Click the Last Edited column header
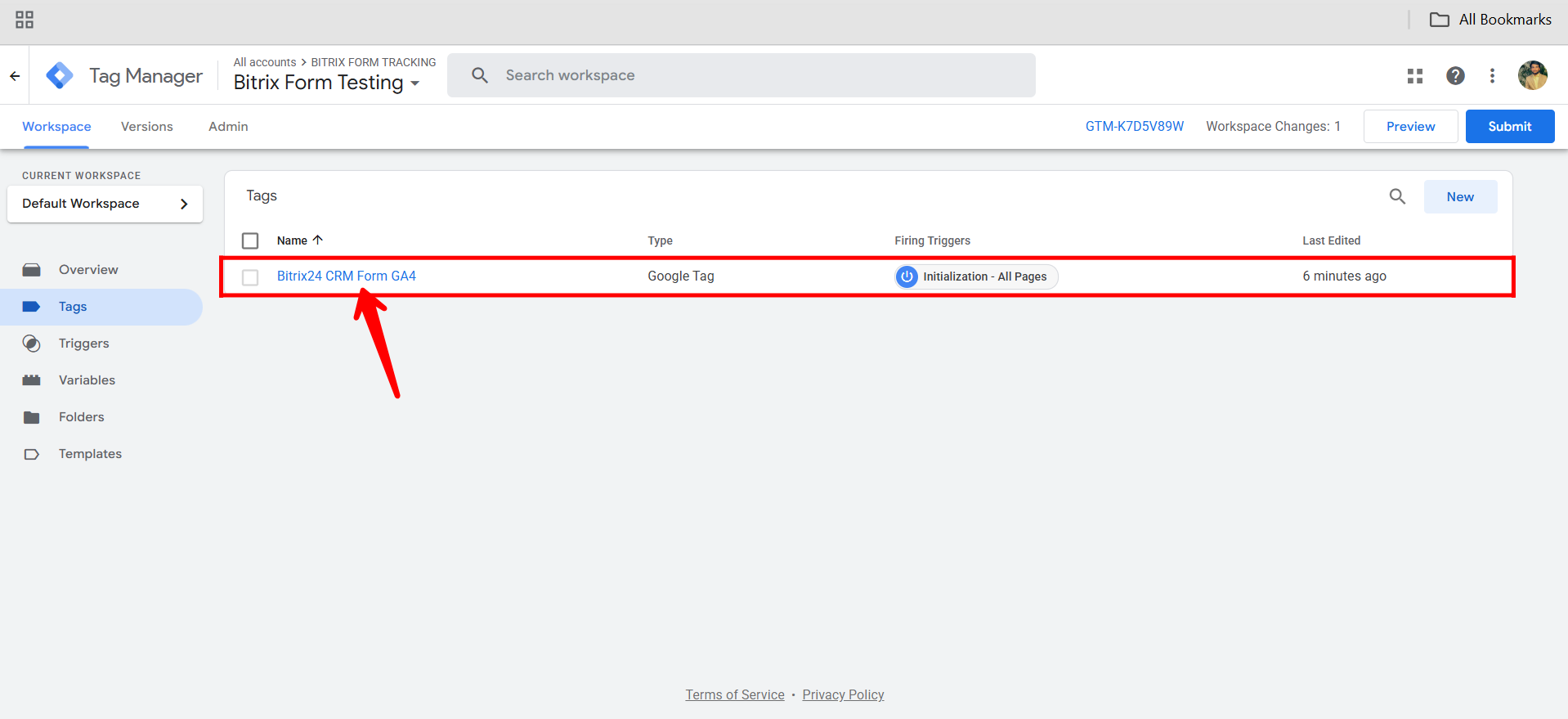The width and height of the screenshot is (1568, 719). 1331,240
